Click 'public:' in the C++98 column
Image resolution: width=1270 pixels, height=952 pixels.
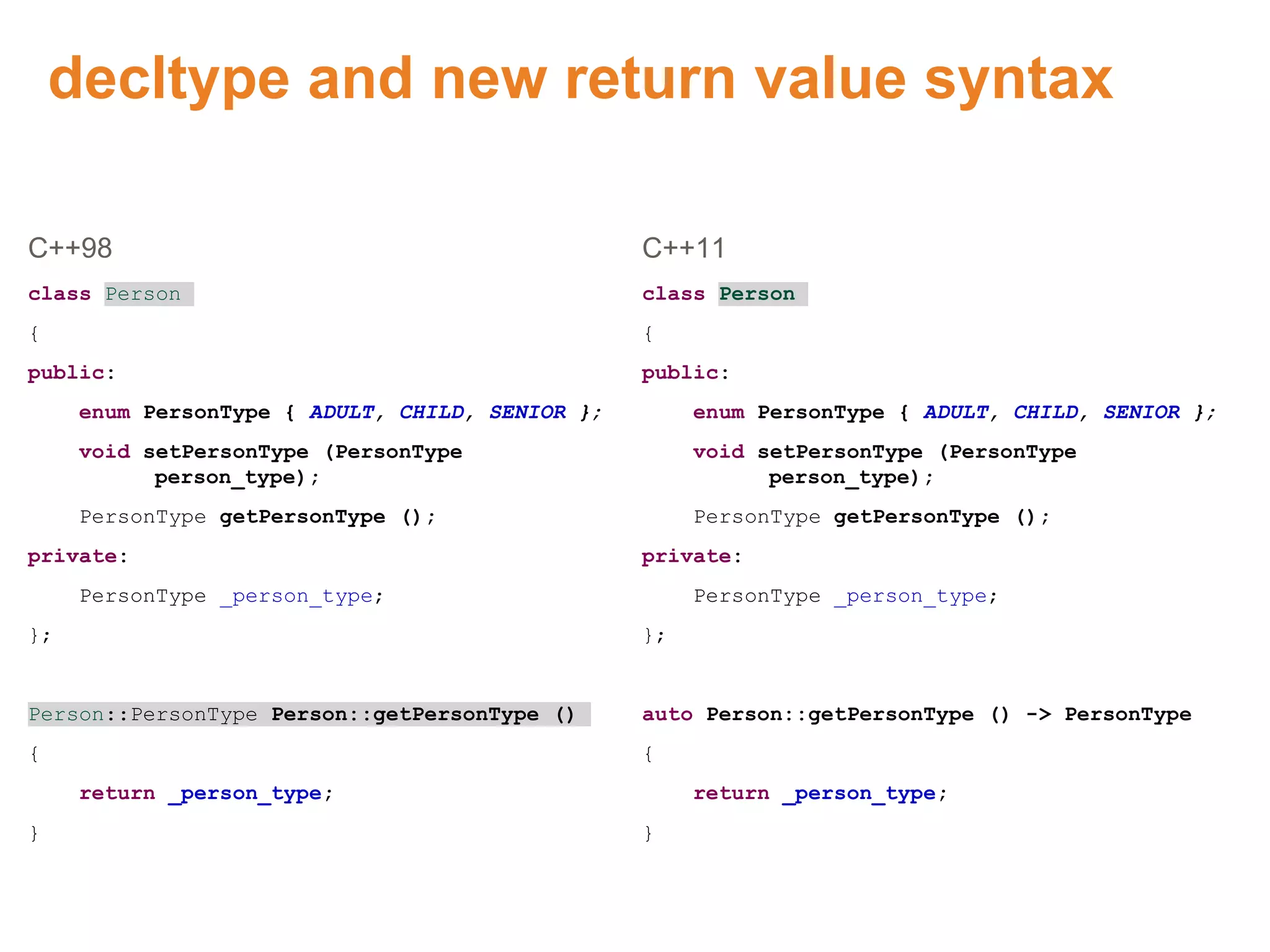pyautogui.click(x=71, y=373)
